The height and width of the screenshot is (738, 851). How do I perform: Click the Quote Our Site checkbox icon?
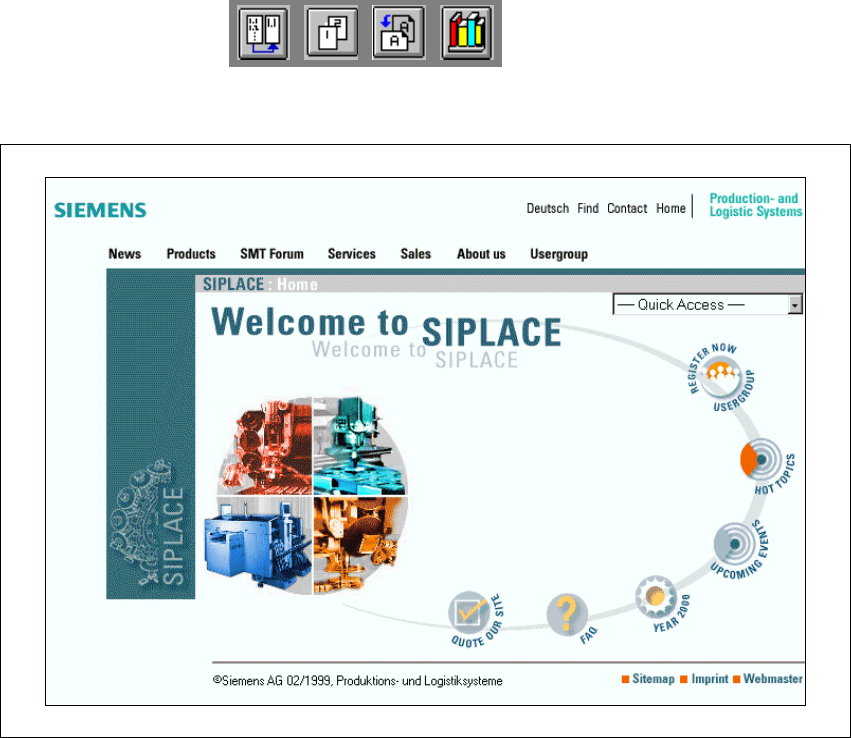[470, 613]
